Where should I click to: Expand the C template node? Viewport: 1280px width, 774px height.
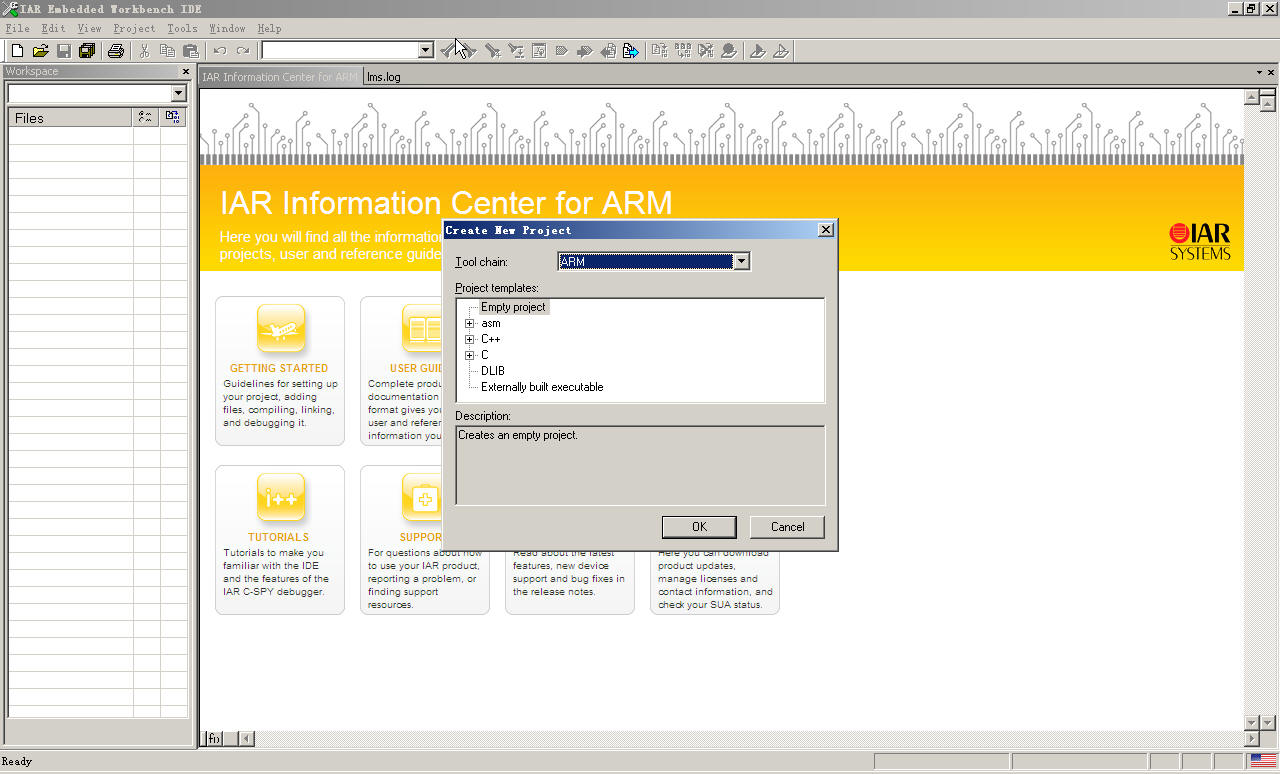[x=469, y=355]
